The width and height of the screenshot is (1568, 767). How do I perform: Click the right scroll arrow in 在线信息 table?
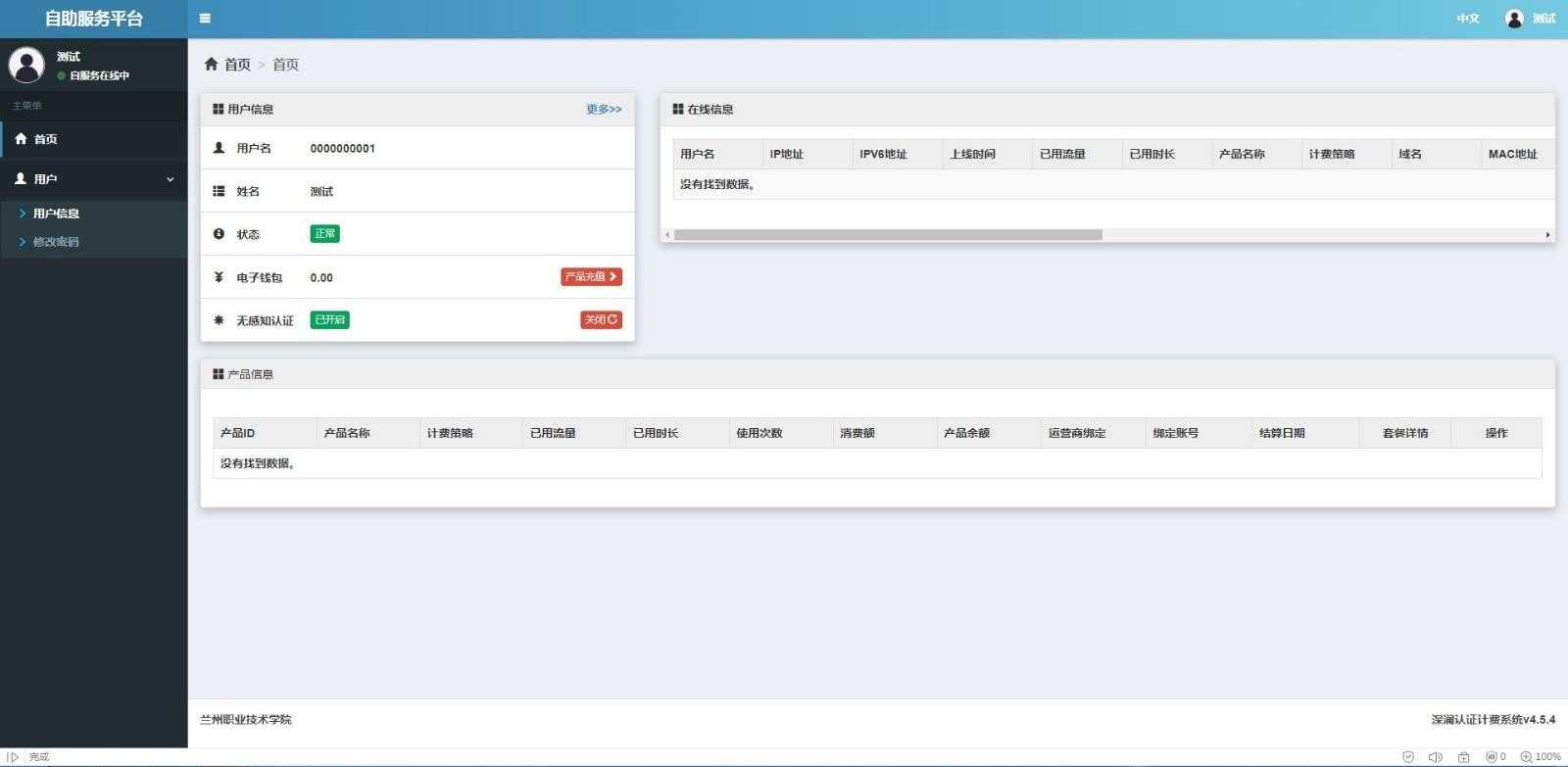click(x=1547, y=235)
